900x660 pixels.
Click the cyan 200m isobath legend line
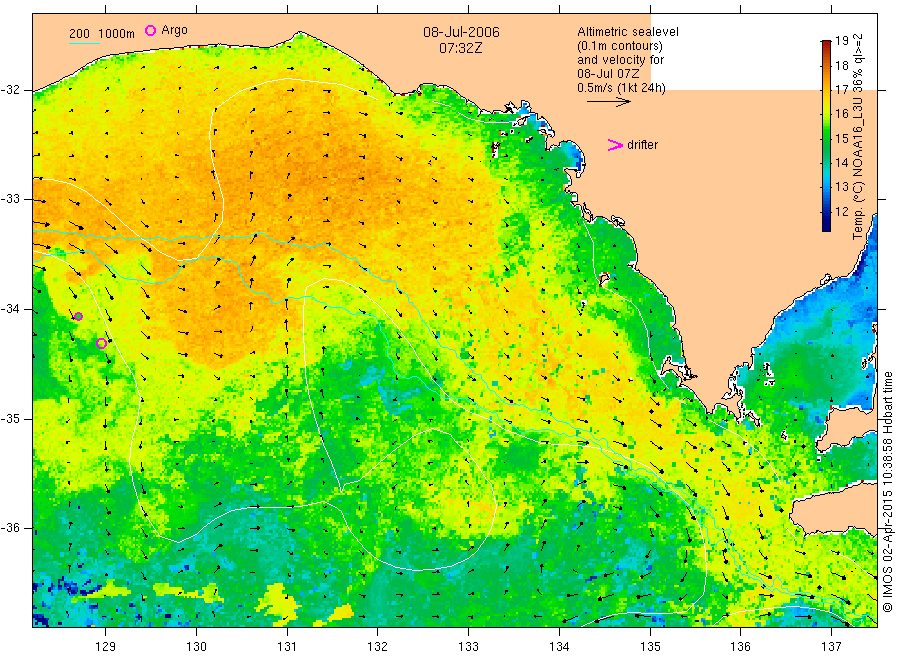point(84,43)
